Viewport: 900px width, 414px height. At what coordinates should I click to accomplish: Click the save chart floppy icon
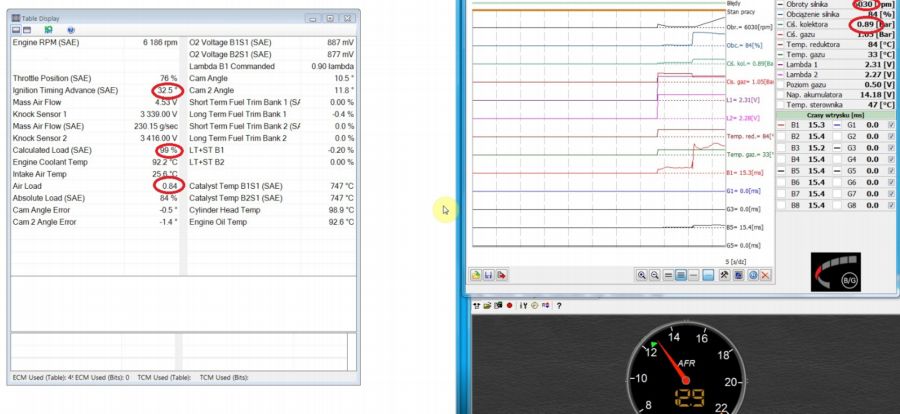tap(489, 275)
